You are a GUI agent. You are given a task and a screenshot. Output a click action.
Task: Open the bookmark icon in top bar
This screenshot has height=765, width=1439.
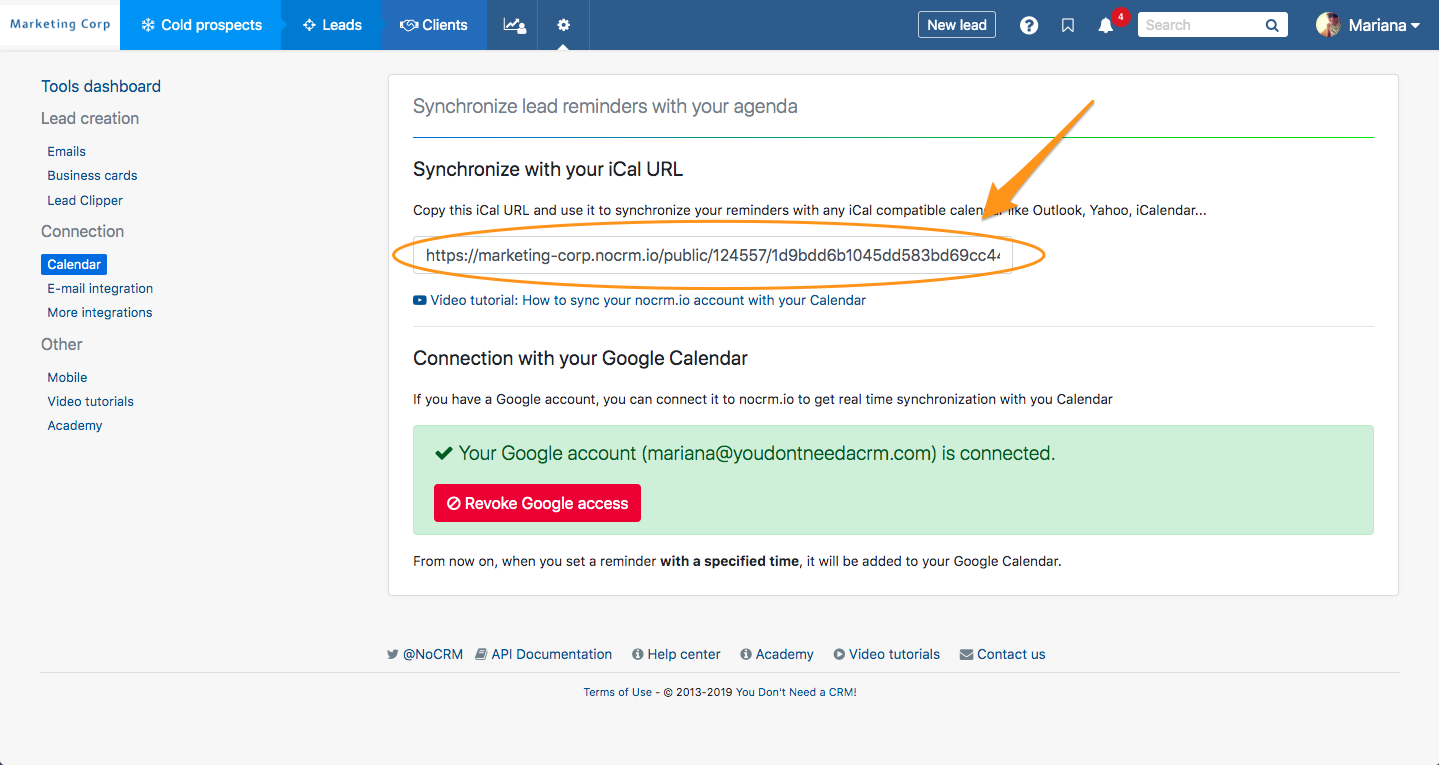coord(1068,26)
